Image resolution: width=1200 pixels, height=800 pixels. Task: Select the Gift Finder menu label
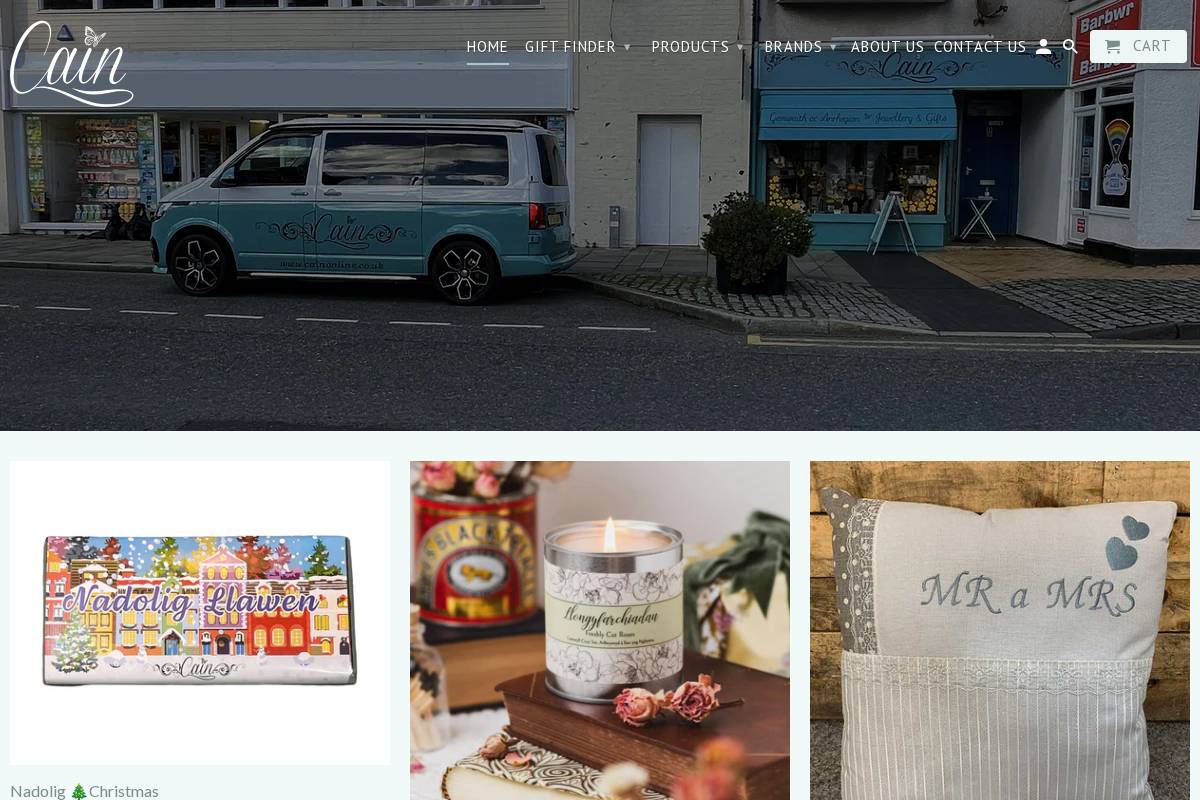click(570, 47)
